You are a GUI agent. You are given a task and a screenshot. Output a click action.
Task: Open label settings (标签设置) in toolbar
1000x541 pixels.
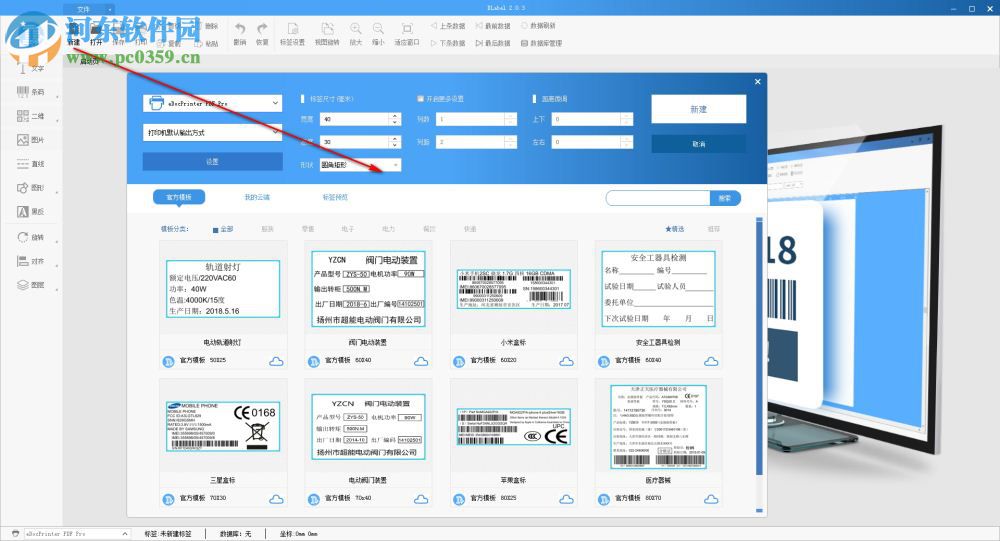click(293, 34)
